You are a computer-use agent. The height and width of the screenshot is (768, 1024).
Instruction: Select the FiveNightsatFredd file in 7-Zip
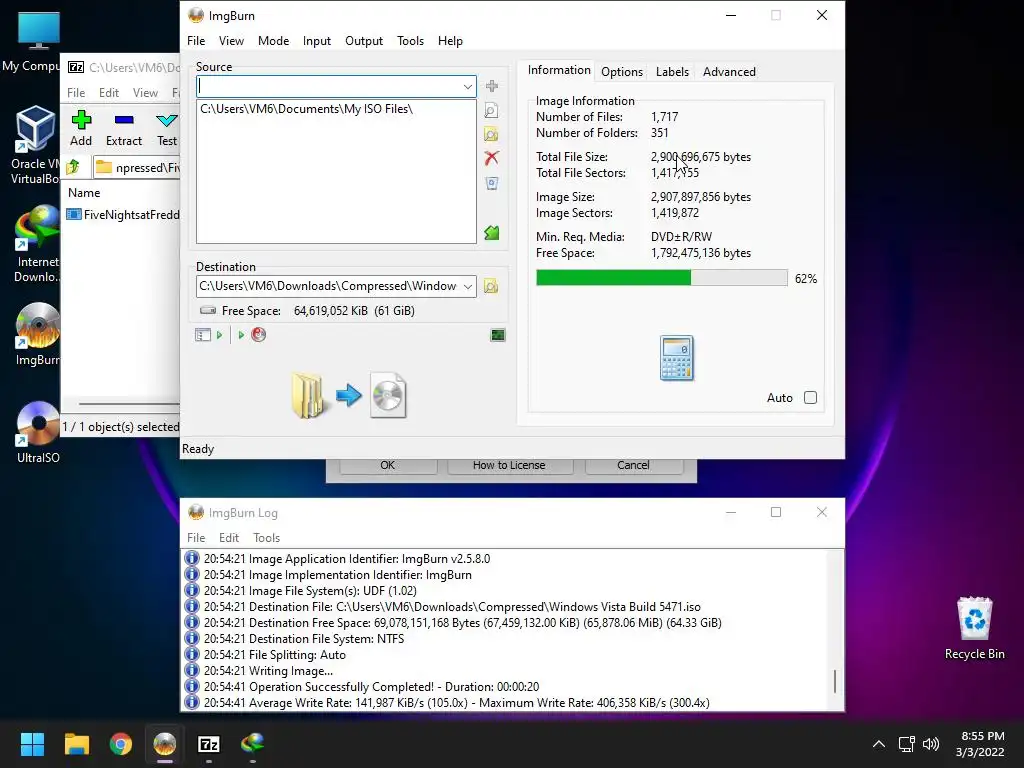pyautogui.click(x=123, y=215)
